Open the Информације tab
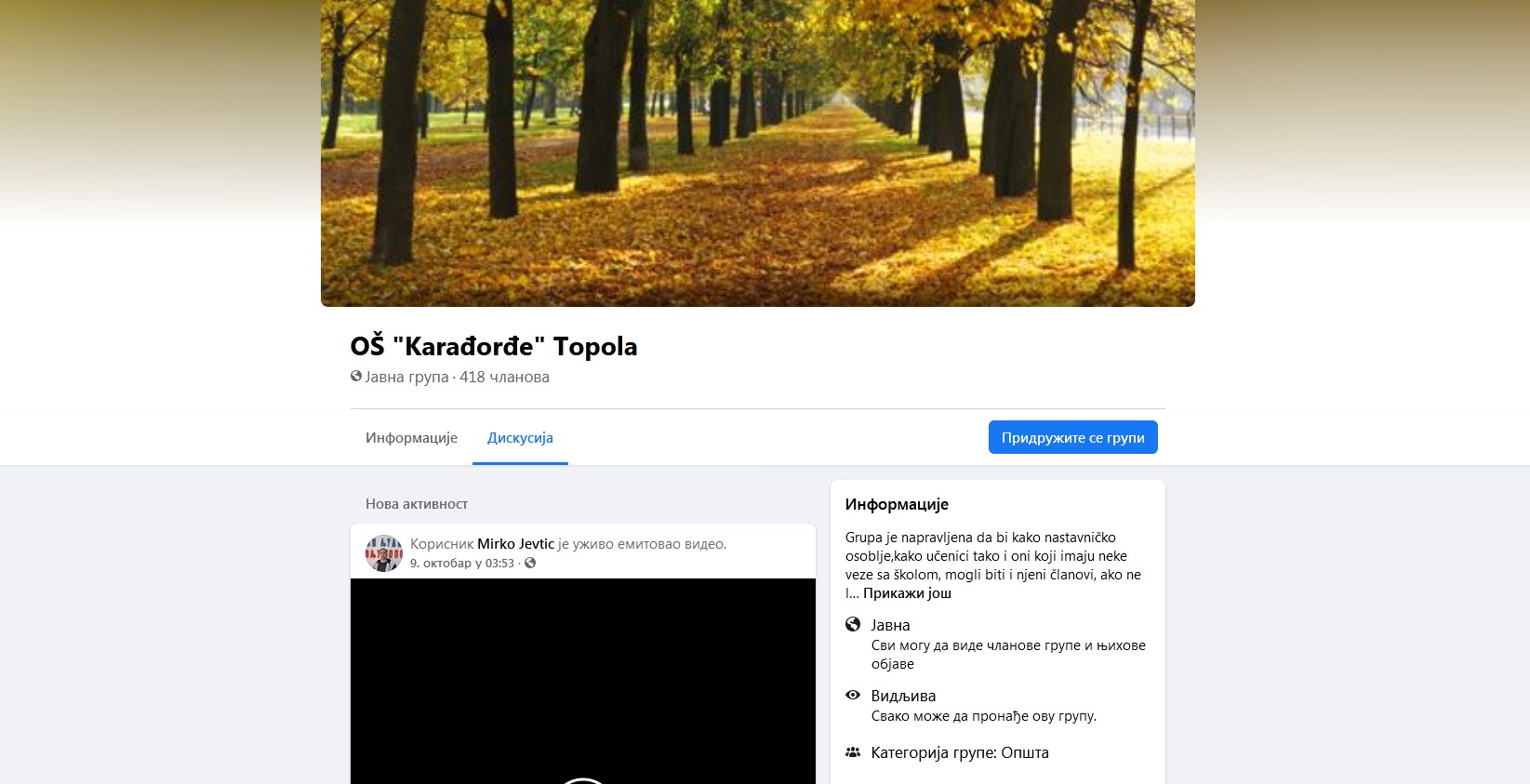The height and width of the screenshot is (784, 1530). point(411,438)
